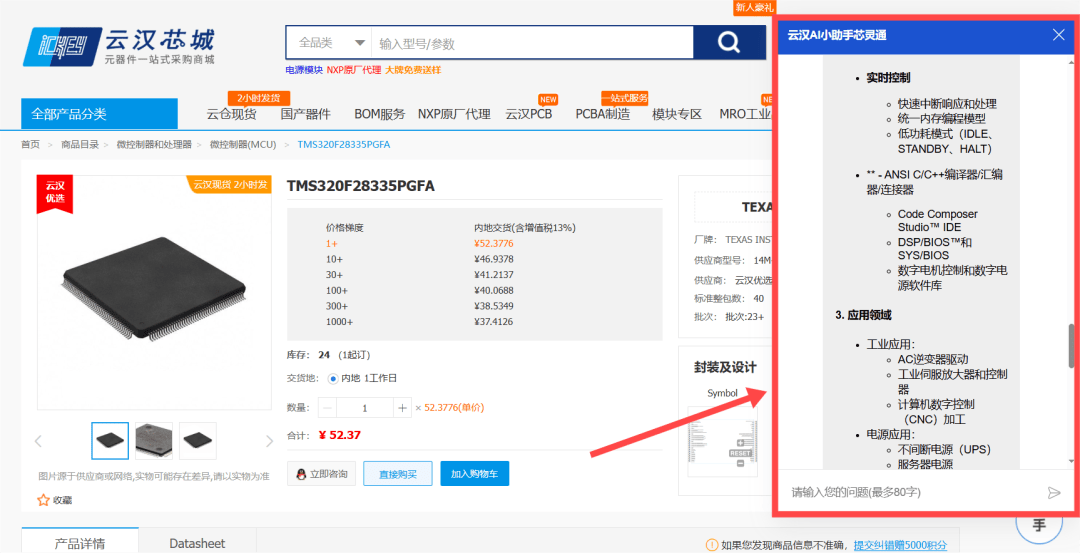Close the 云汉AI小助手芯灵通 panel
The height and width of the screenshot is (553, 1080).
[x=1059, y=35]
